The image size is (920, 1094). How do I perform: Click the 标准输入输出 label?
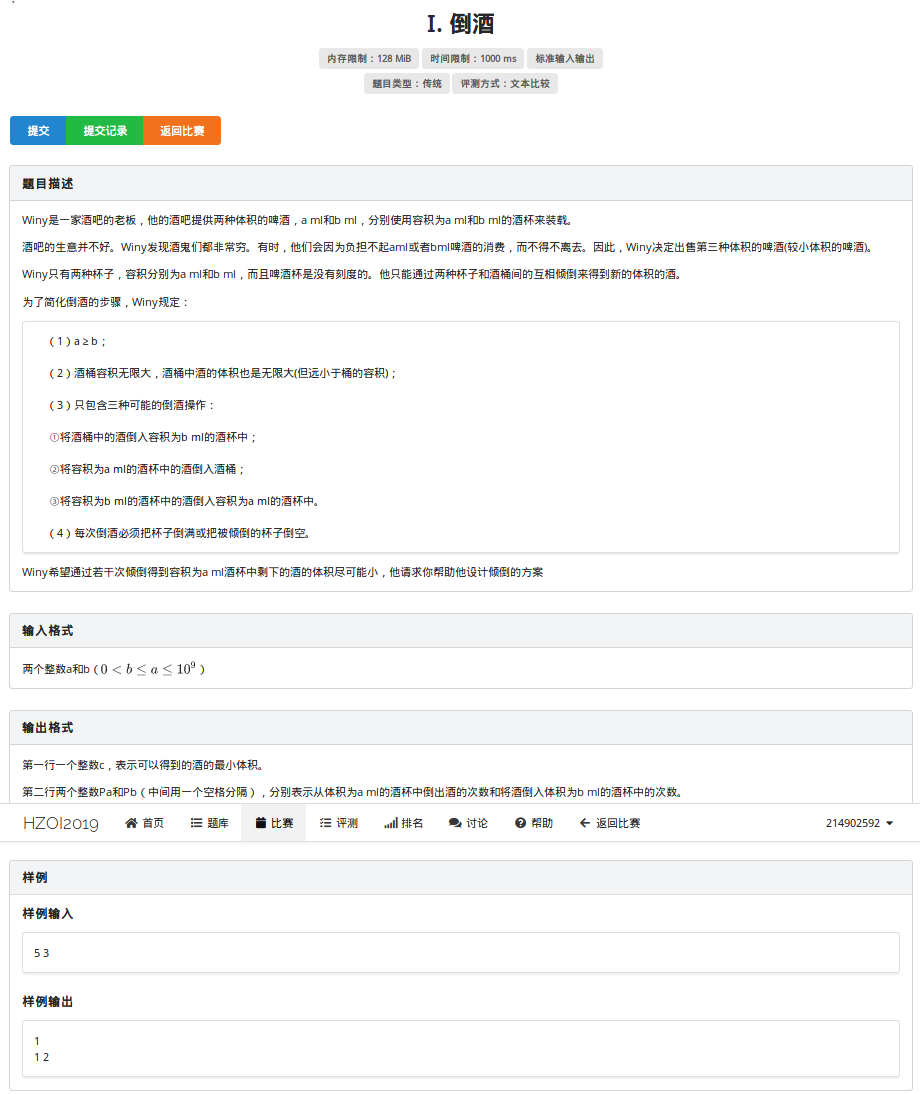565,59
